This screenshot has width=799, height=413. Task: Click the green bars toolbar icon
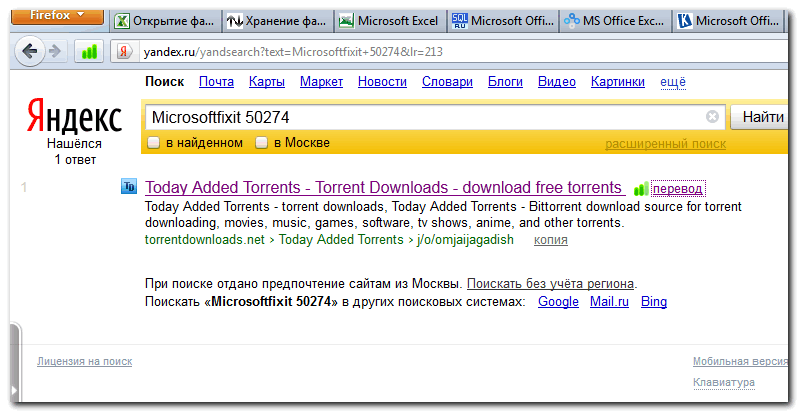point(89,51)
